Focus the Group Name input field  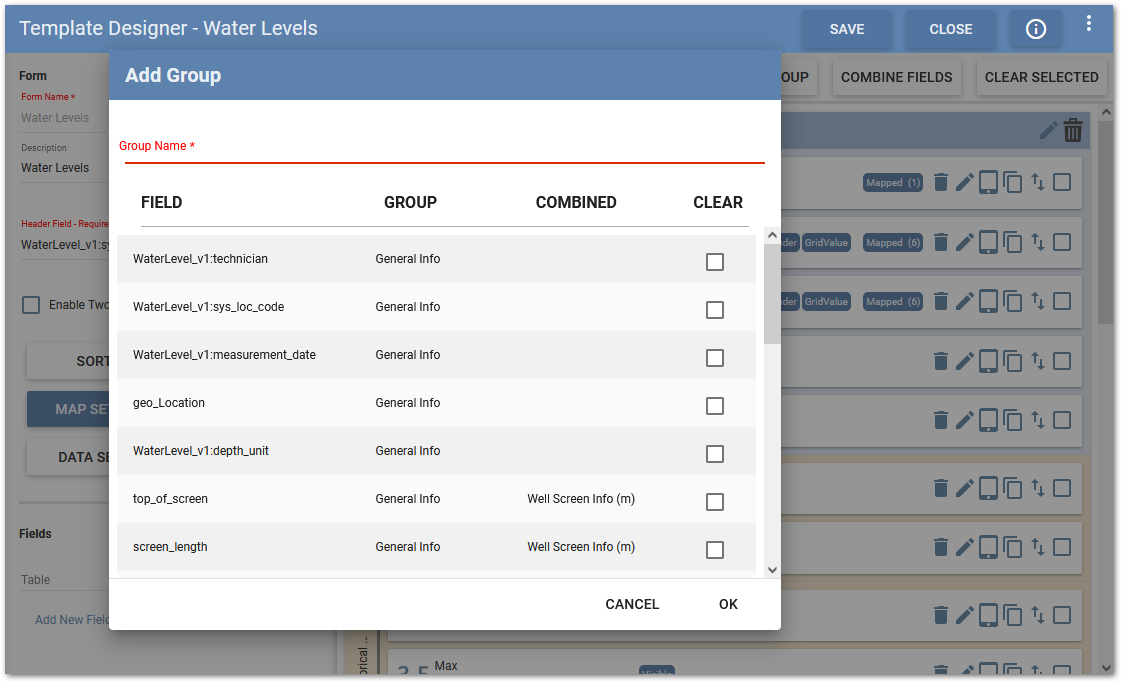pyautogui.click(x=444, y=149)
